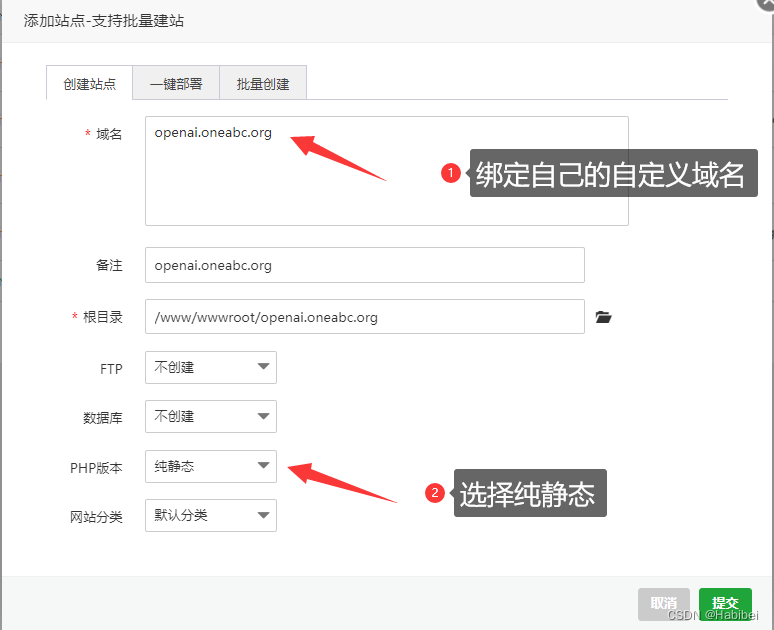Open the 网站分类 dropdown

coord(211,515)
